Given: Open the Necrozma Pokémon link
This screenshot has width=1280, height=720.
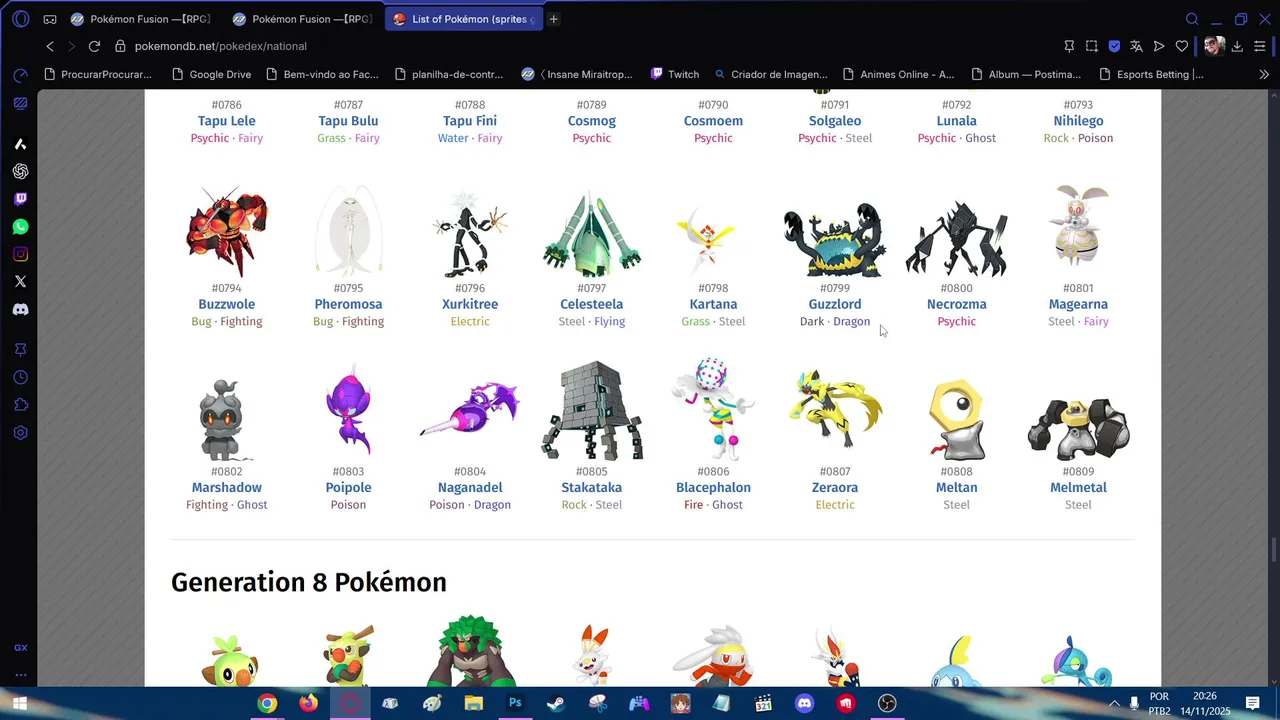Looking at the screenshot, I should tap(957, 304).
